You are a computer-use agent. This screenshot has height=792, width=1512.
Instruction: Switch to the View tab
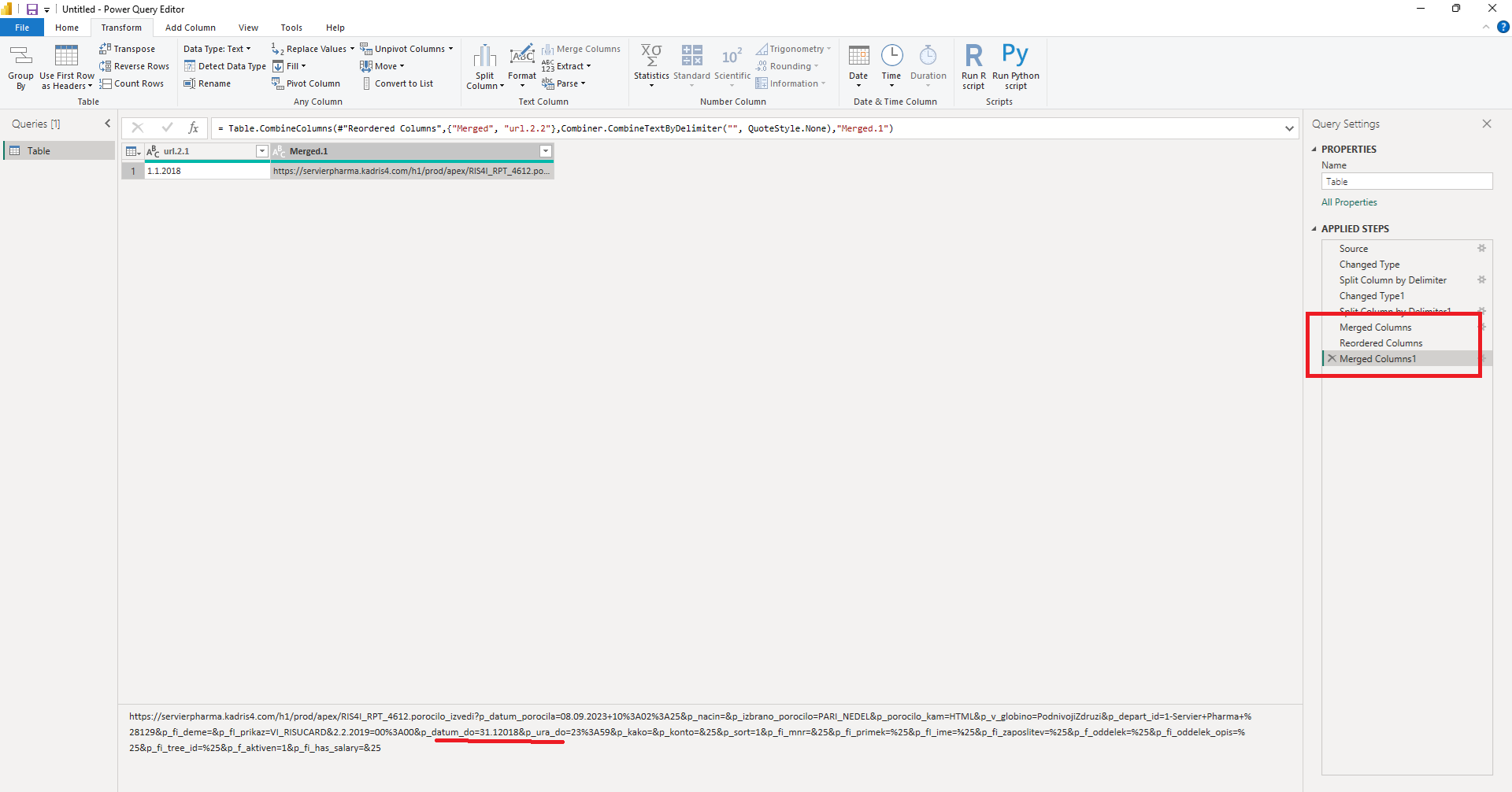(248, 28)
